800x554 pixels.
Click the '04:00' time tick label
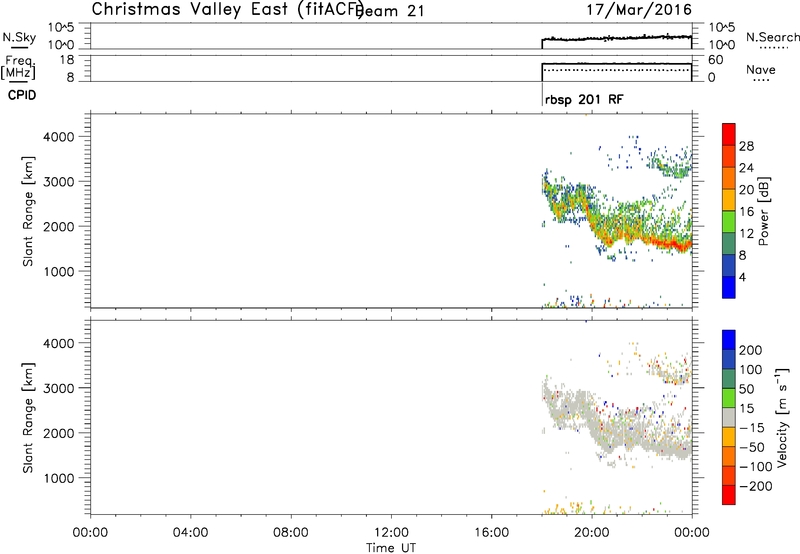click(190, 533)
